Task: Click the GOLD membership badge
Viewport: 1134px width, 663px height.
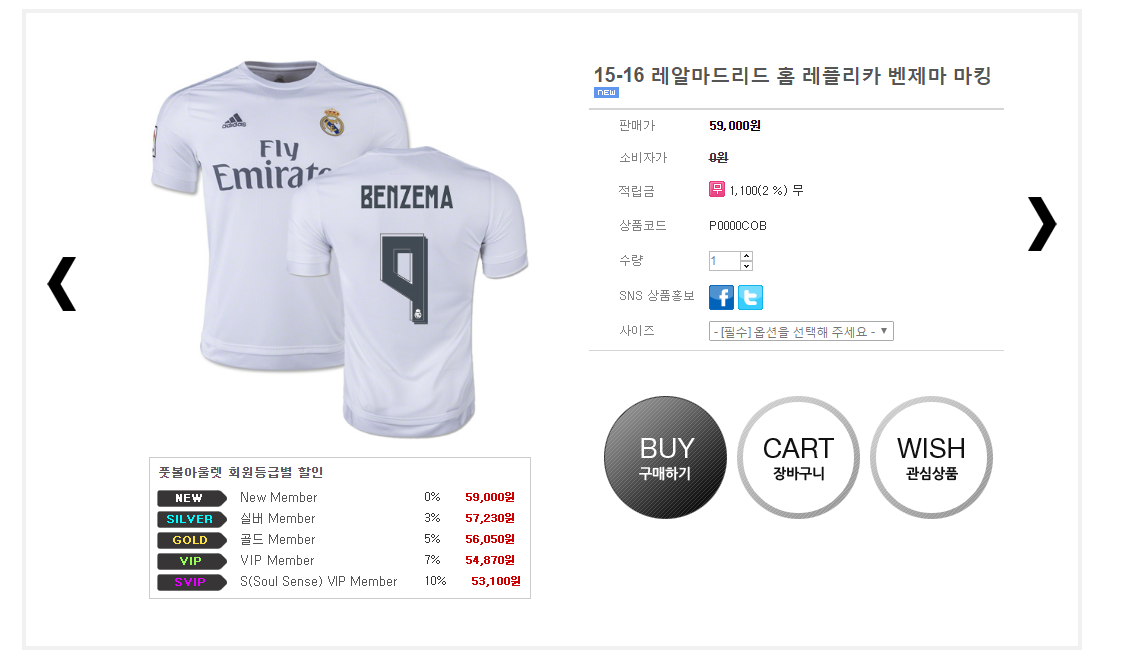Action: pos(190,540)
